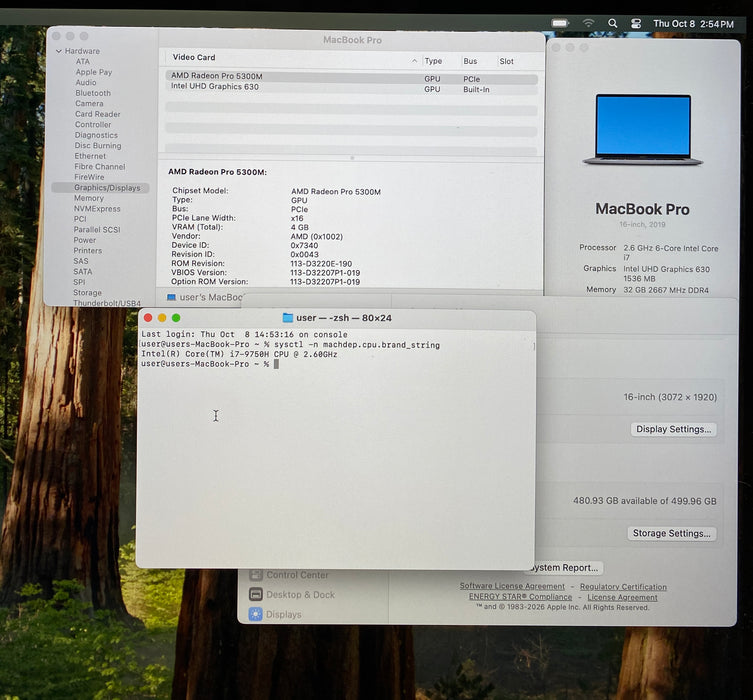Screen dimensions: 753x700
Task: Click MacBook Pro laptop image thumbnail
Action: (x=643, y=130)
